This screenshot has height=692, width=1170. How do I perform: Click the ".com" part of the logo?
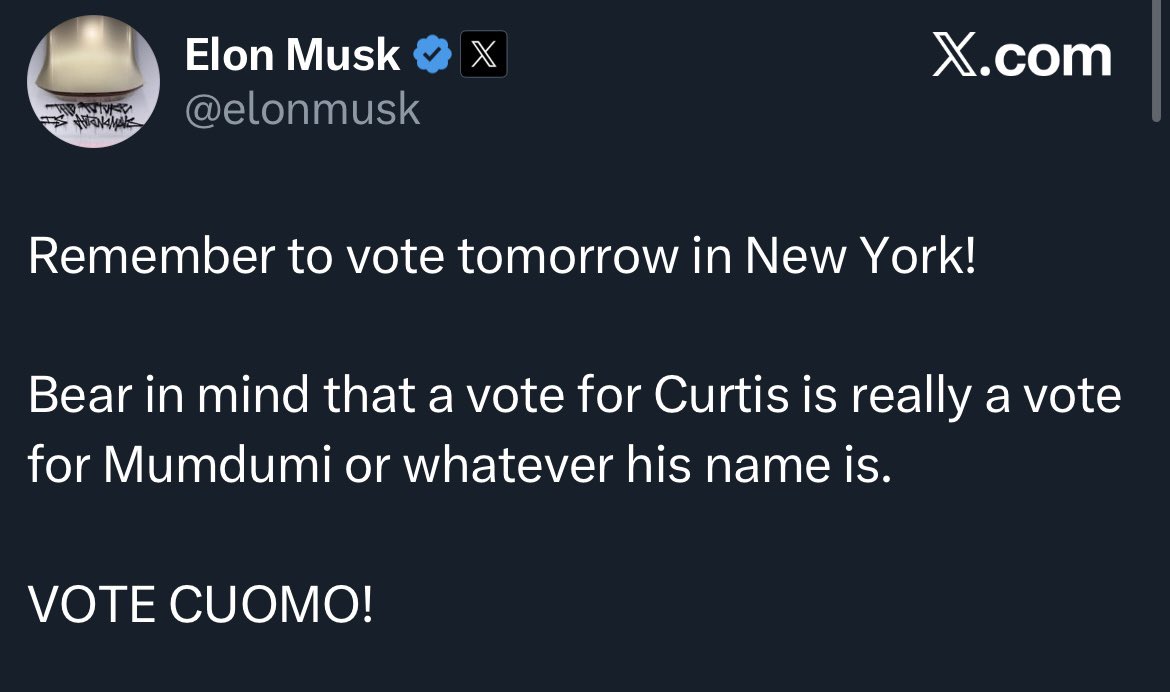[1052, 56]
